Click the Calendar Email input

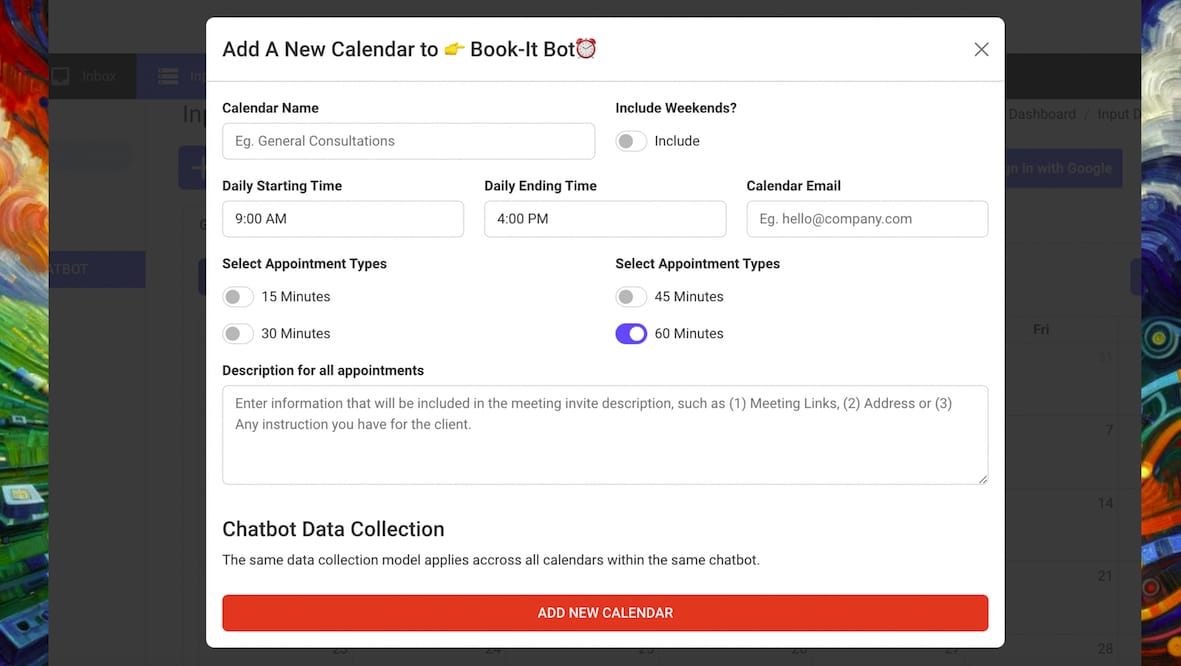click(867, 219)
